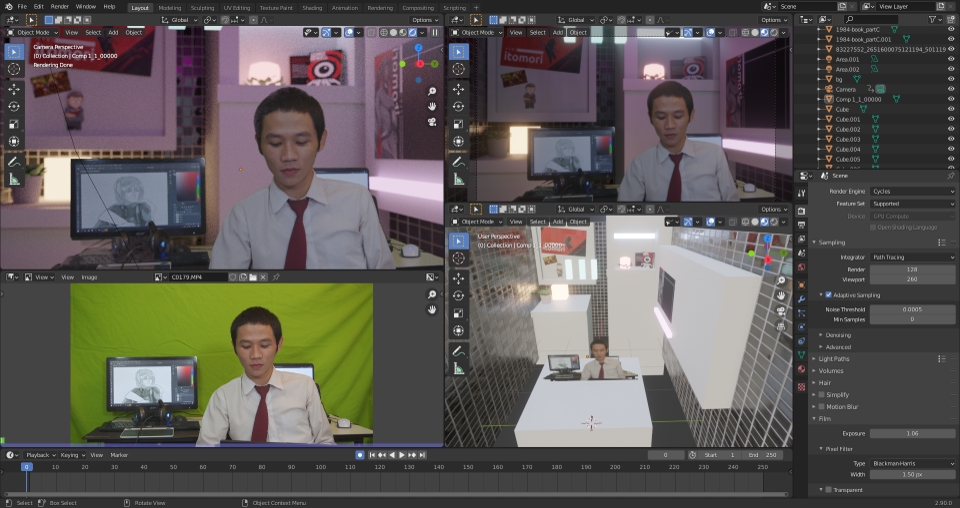Select the Scale tool in top-right viewport
This screenshot has width=960, height=508.
pyautogui.click(x=459, y=124)
